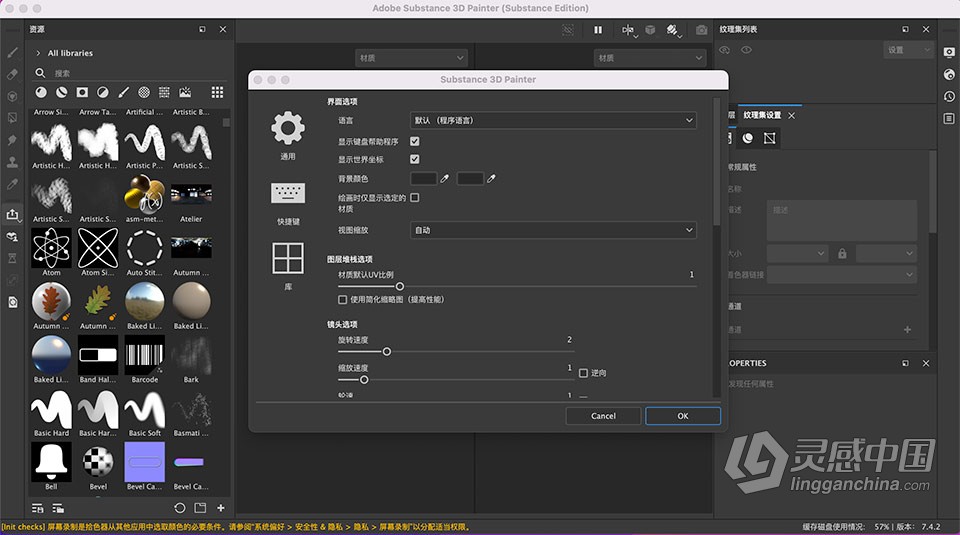Pick second background color with eyedropper
This screenshot has height=535, width=960.
point(492,179)
